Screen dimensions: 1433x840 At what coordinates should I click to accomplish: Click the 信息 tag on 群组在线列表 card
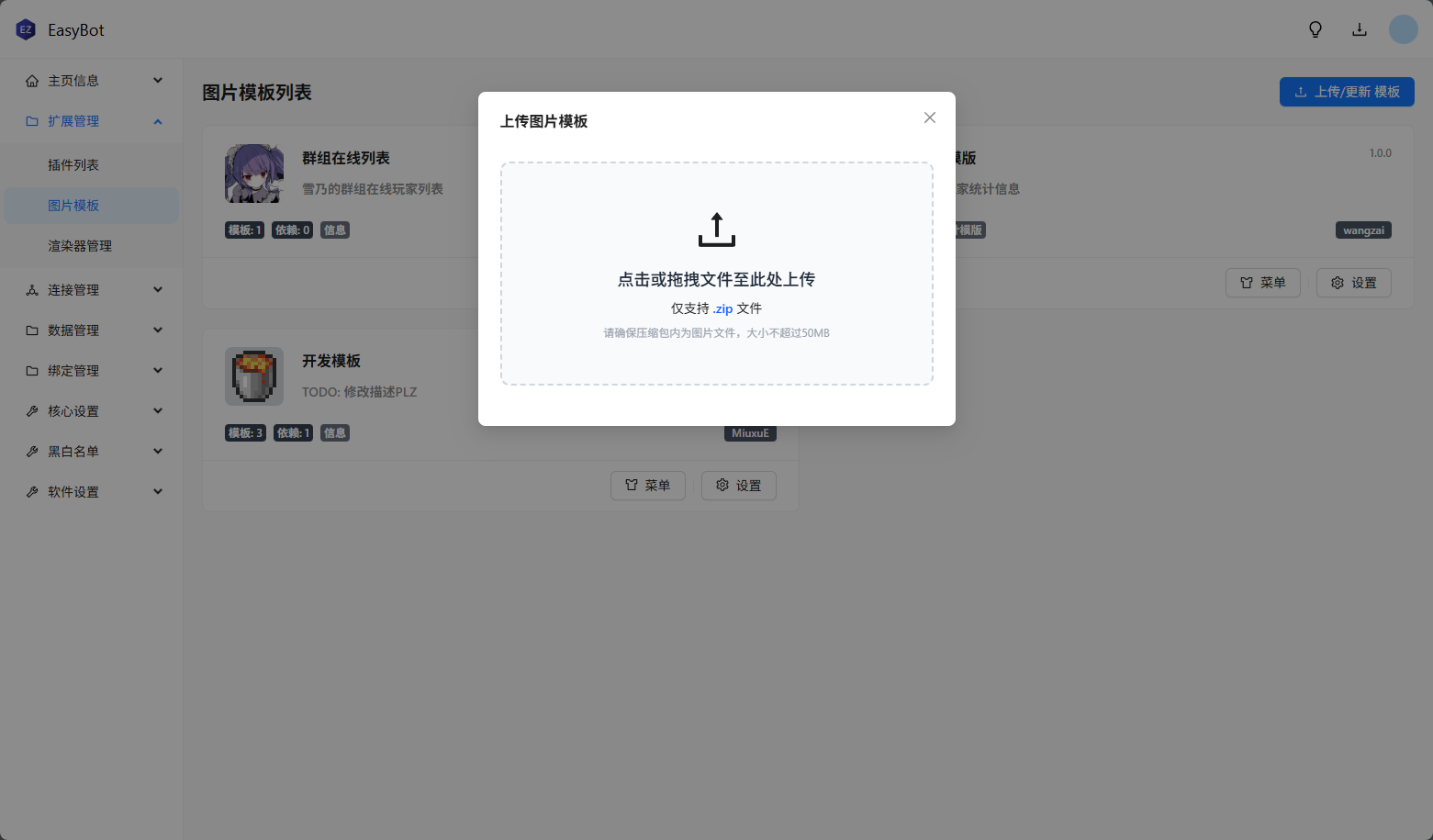(335, 230)
